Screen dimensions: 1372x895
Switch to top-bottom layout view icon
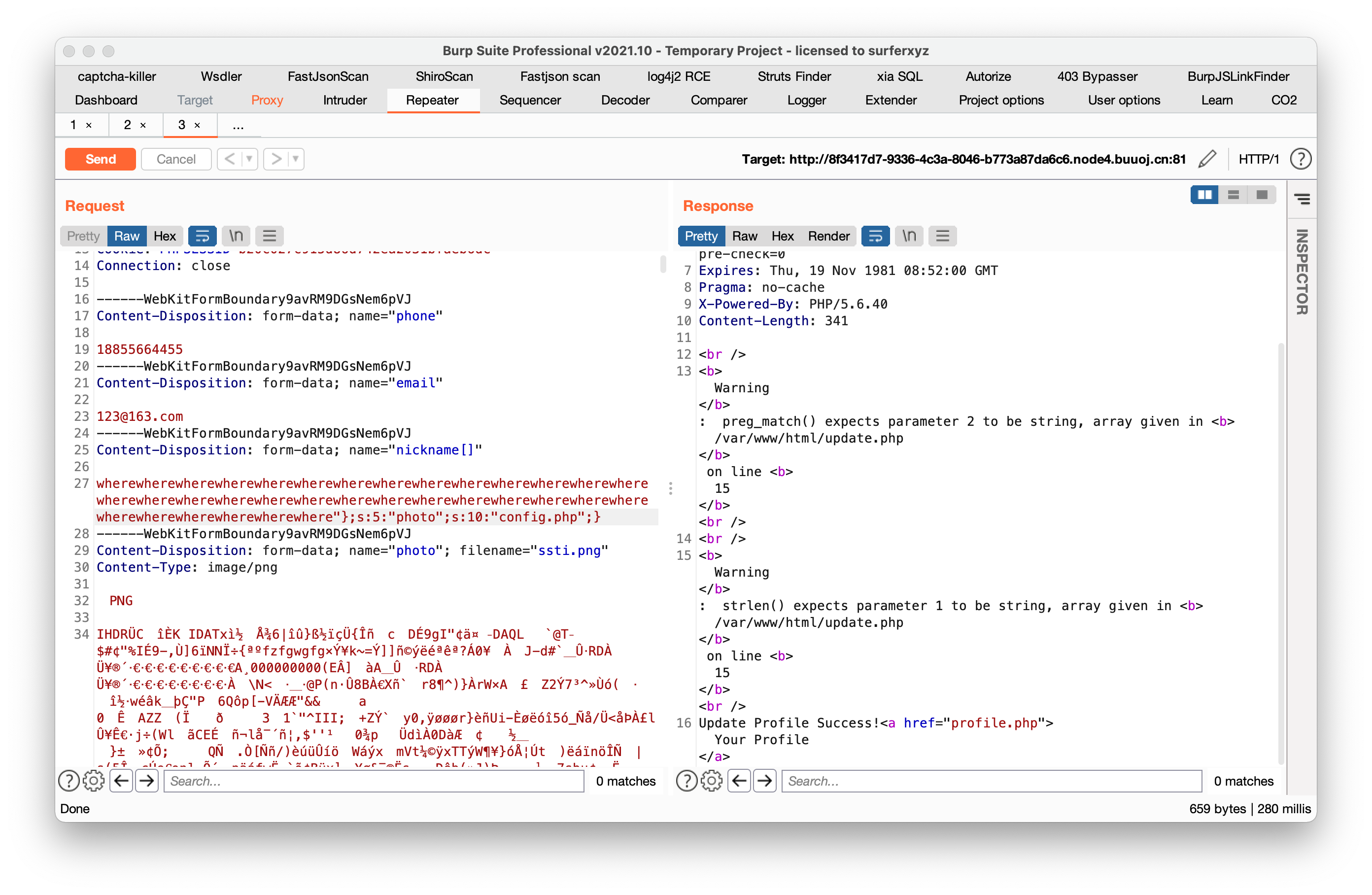coord(1233,195)
